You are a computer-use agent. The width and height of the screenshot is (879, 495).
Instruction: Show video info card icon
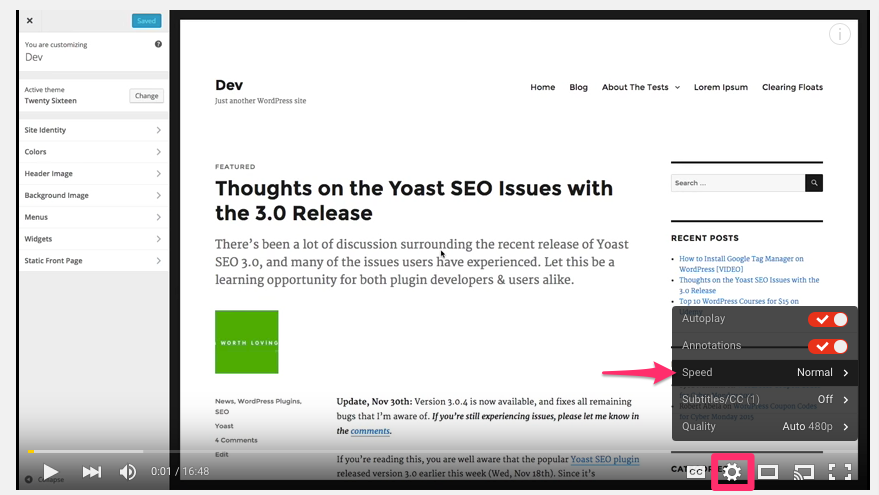(840, 35)
